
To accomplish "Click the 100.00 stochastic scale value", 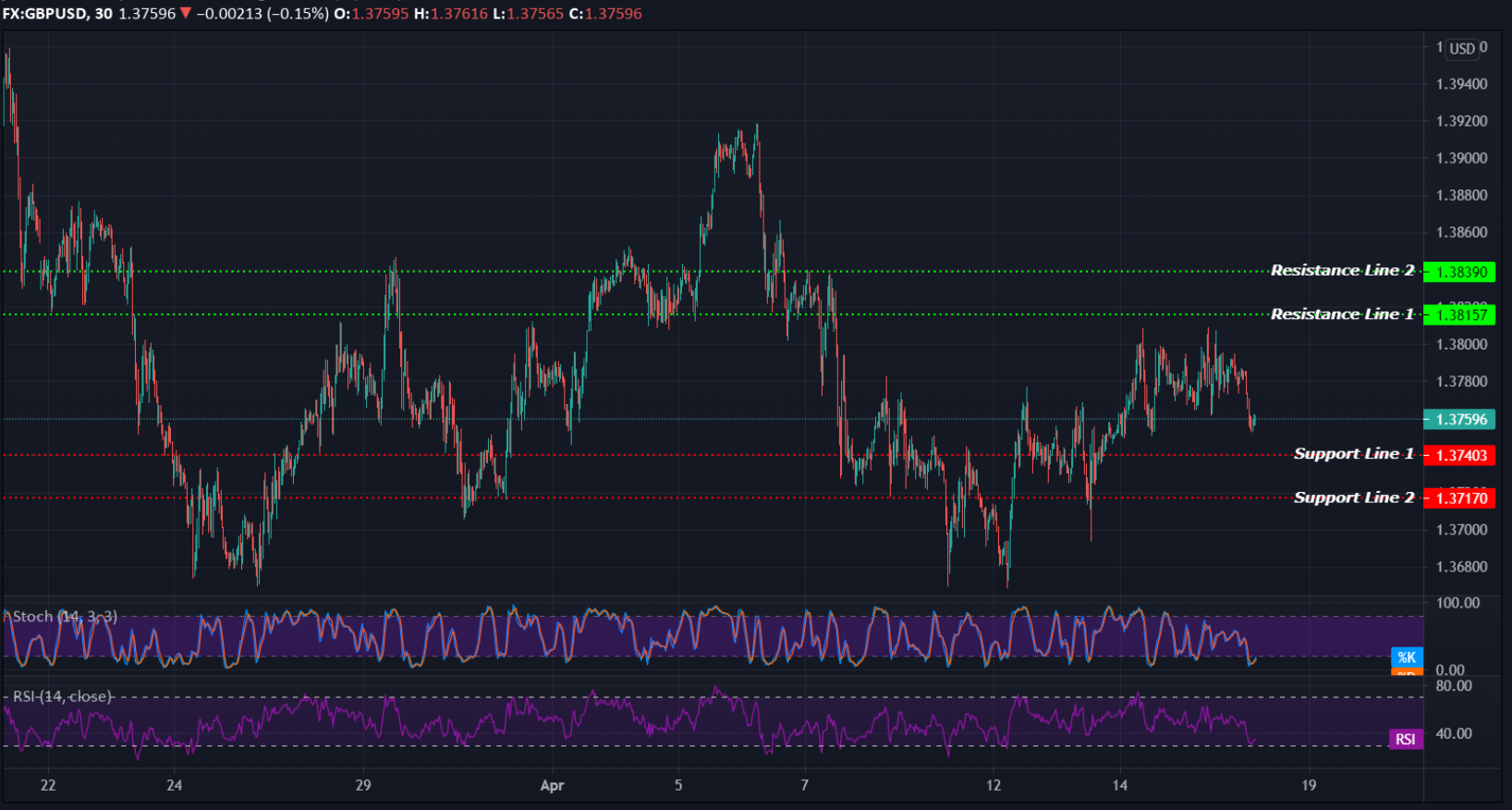I will (x=1457, y=603).
